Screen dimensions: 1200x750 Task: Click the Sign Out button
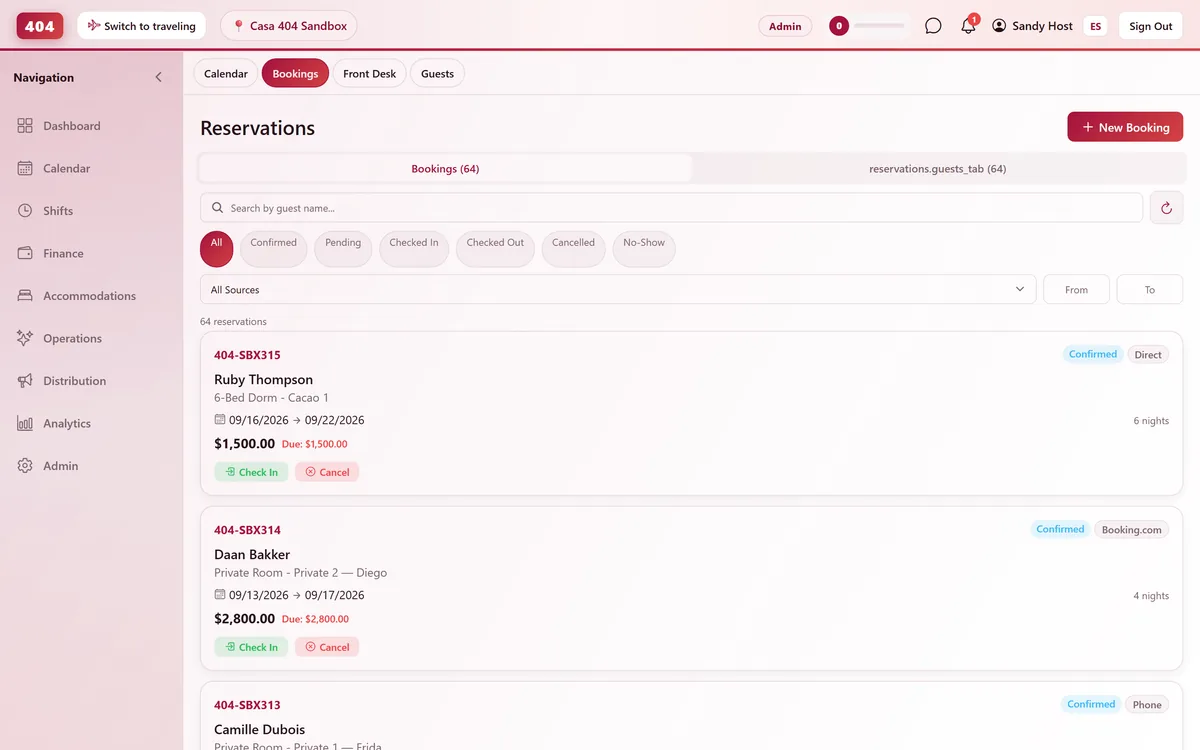click(x=1151, y=26)
